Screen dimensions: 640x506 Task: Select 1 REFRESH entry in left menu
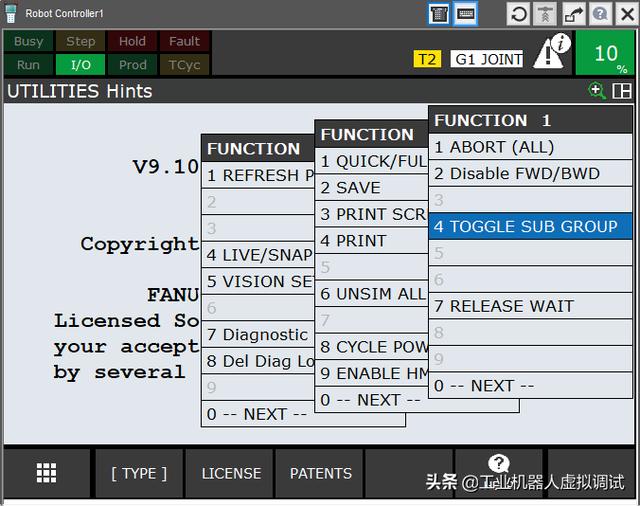click(258, 175)
